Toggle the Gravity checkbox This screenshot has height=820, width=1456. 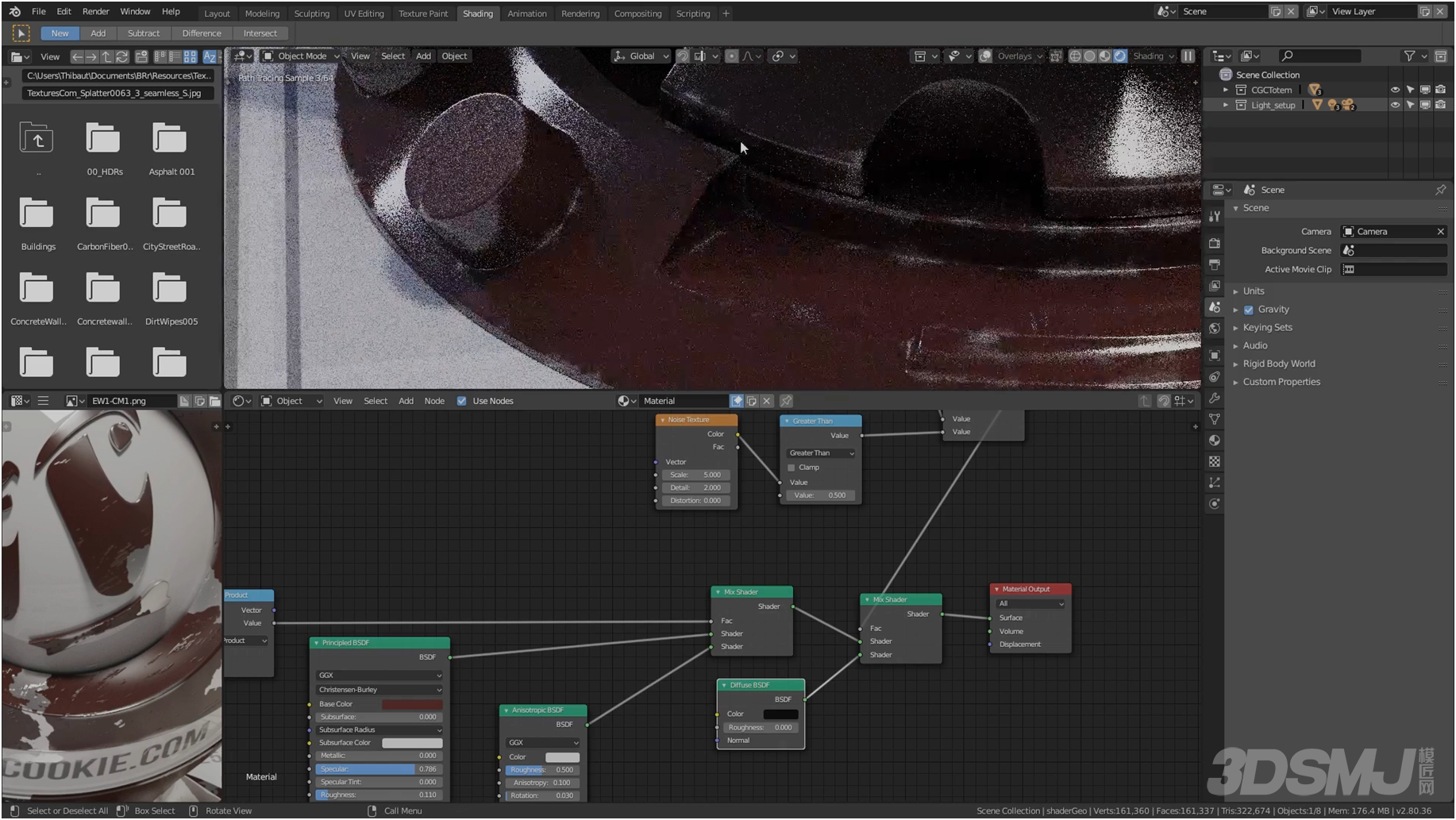click(1249, 310)
